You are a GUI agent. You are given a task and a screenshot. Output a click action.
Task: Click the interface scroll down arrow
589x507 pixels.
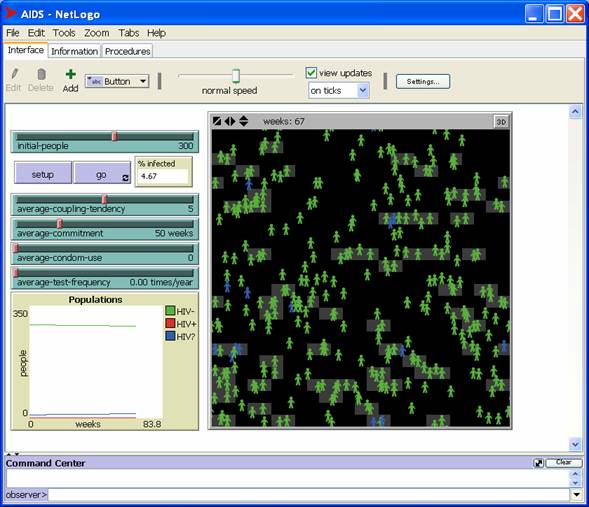[575, 444]
